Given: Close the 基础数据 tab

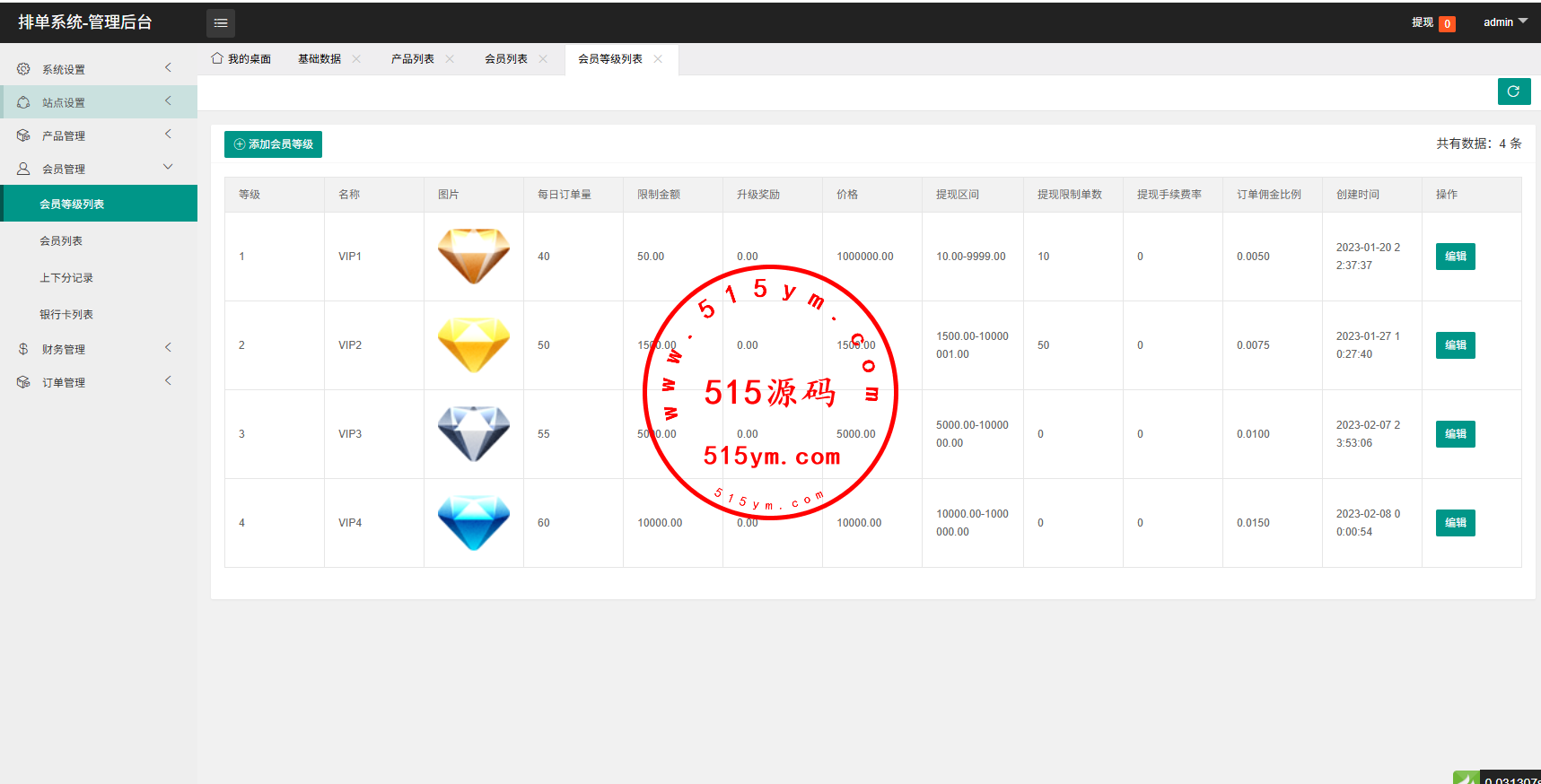Looking at the screenshot, I should [x=356, y=59].
